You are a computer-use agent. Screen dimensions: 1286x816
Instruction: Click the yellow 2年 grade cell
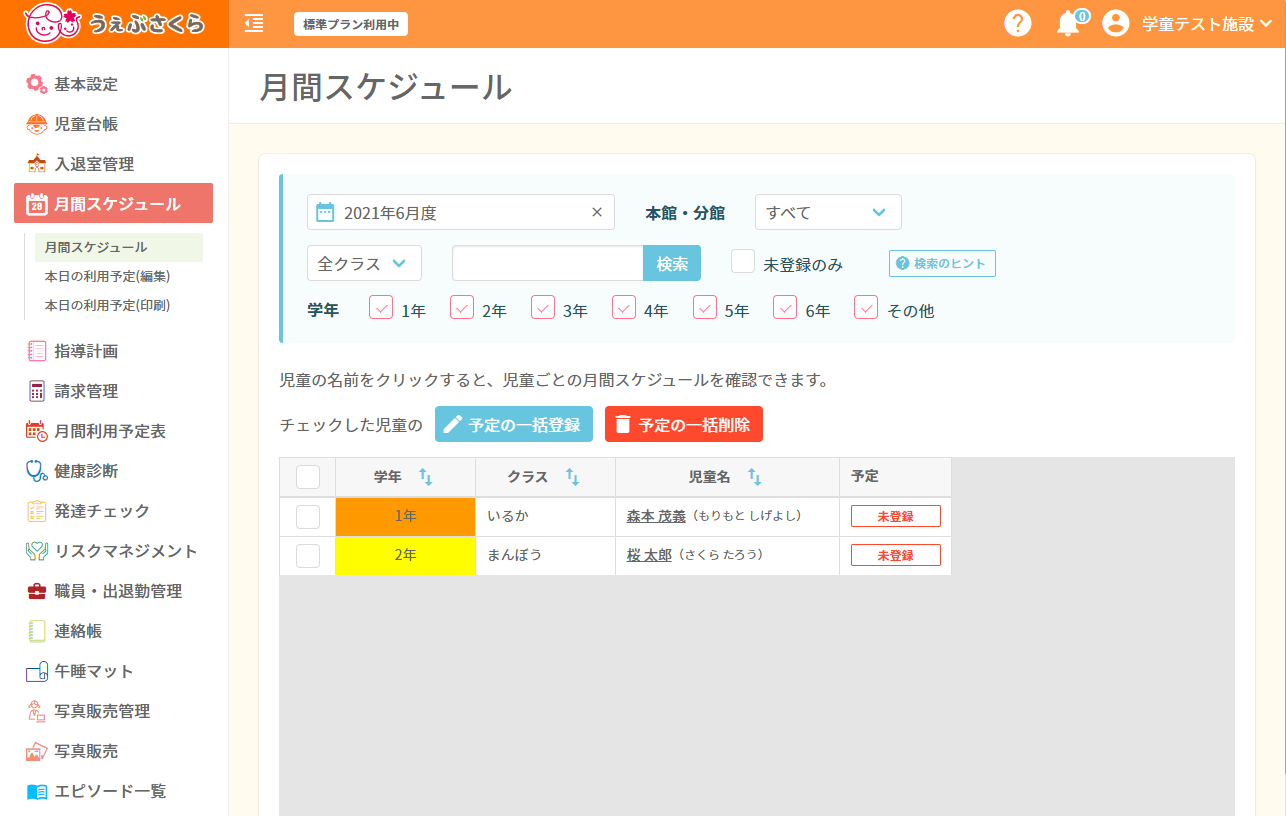(x=405, y=556)
